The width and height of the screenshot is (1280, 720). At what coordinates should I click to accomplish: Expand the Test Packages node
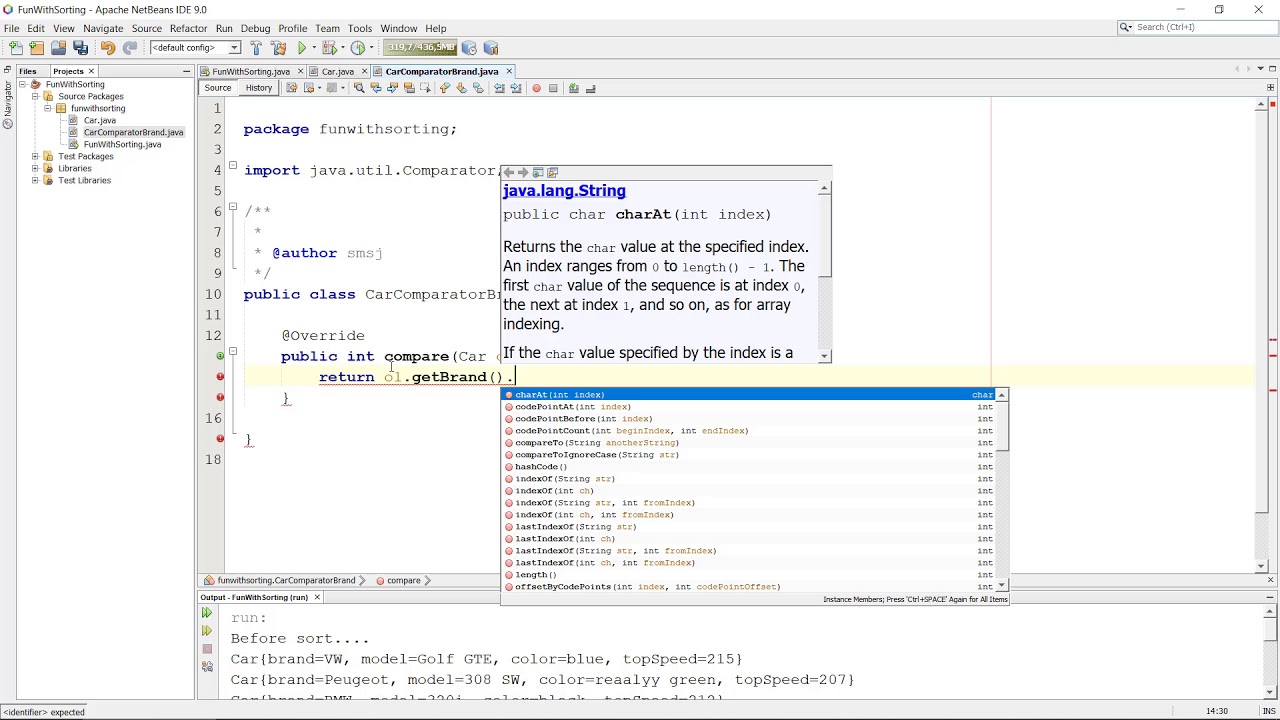coord(35,156)
